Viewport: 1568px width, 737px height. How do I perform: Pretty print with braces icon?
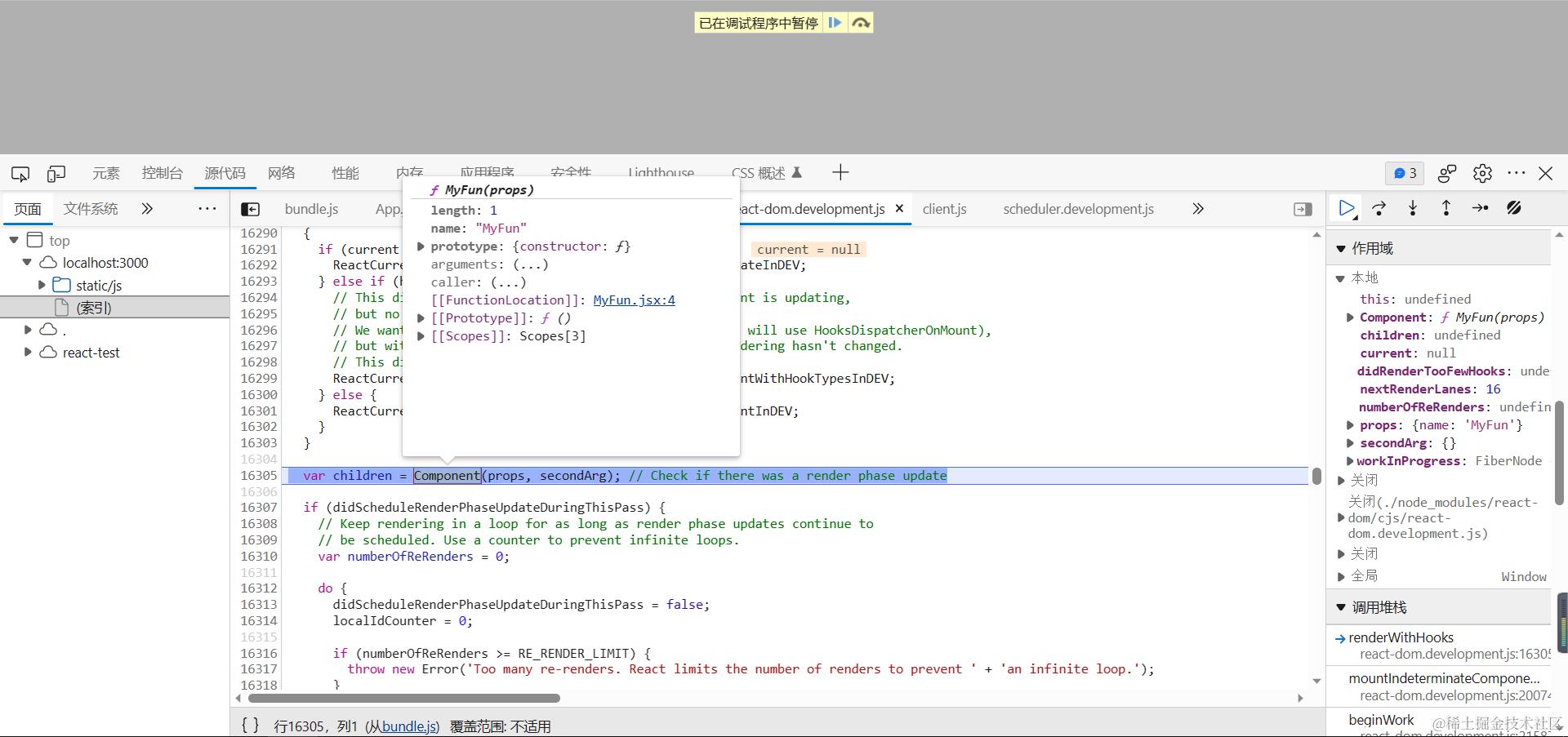tap(251, 725)
